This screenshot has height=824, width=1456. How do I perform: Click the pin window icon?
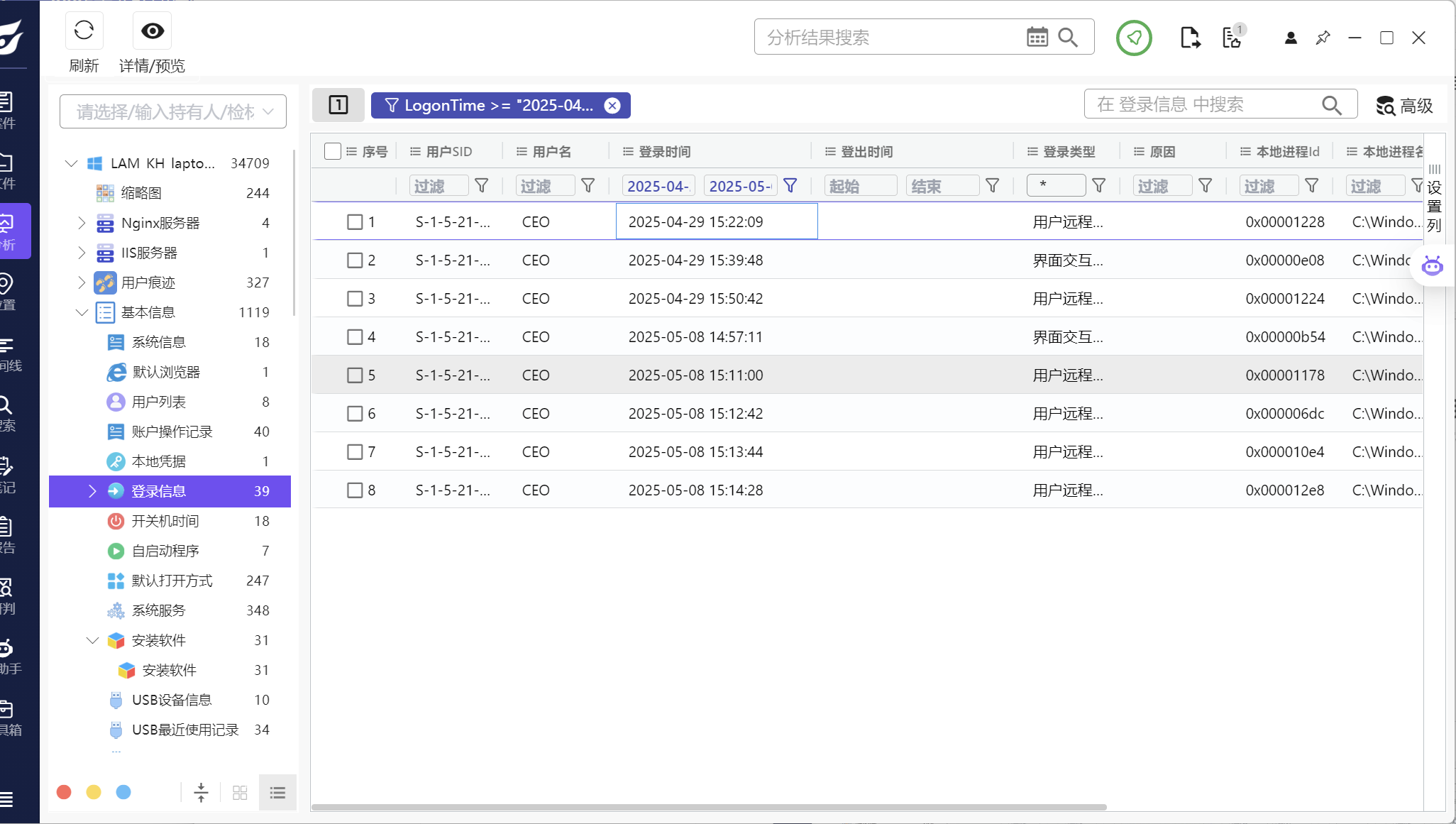pyautogui.click(x=1323, y=38)
